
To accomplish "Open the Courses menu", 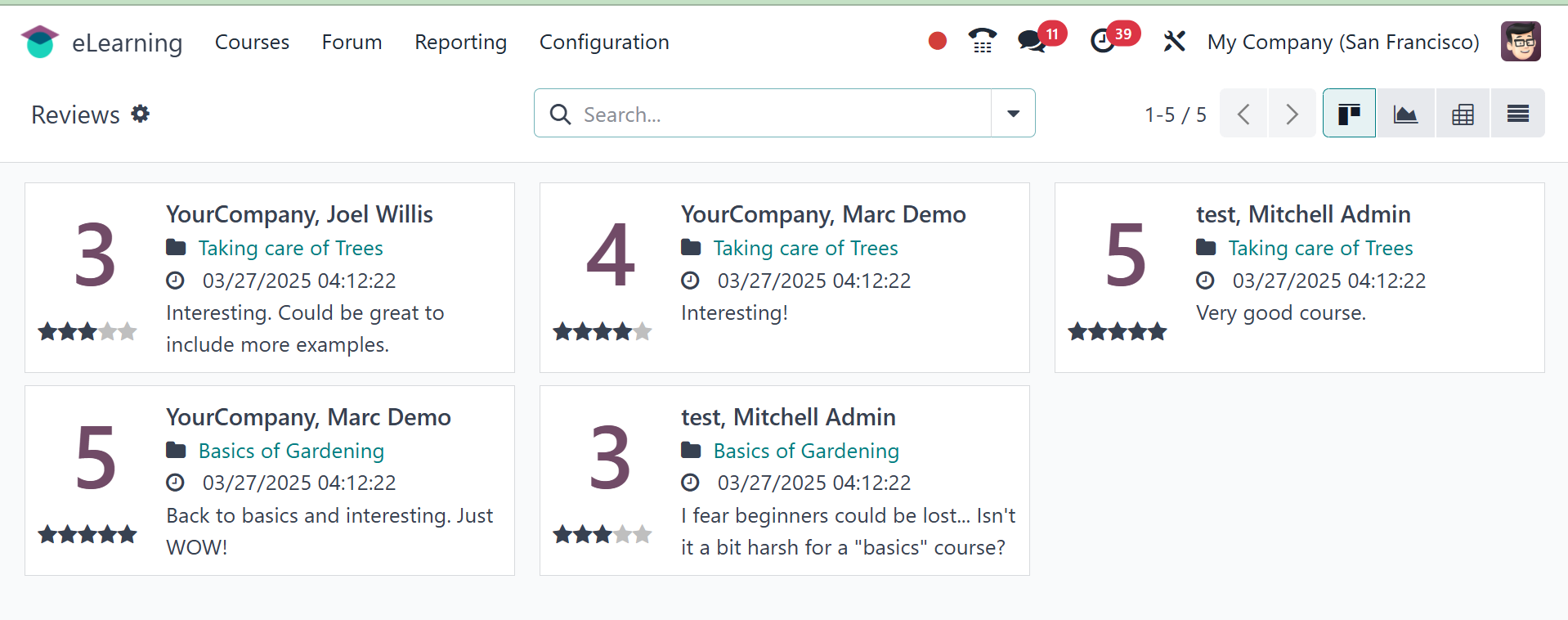I will point(252,42).
